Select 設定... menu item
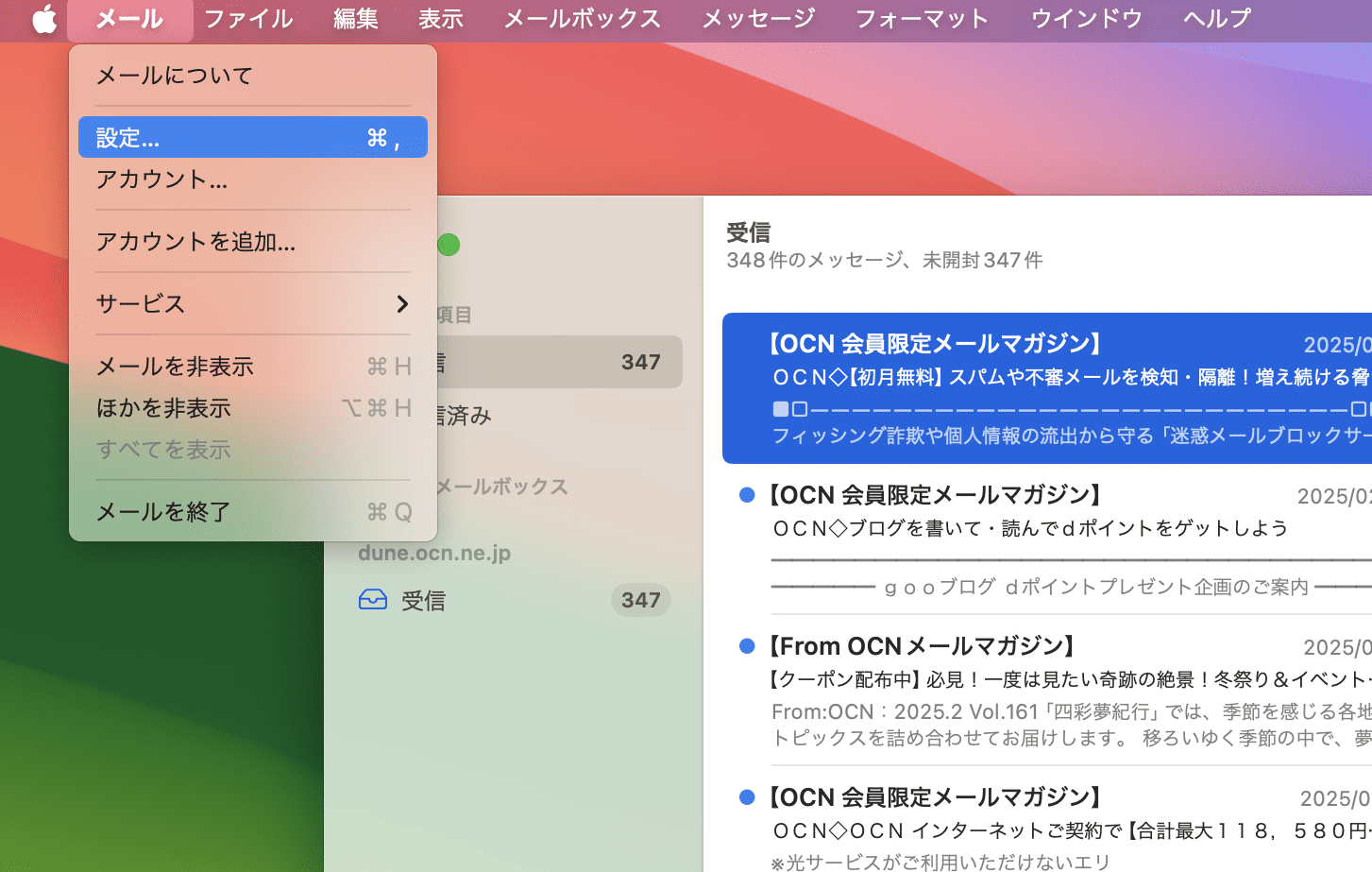Image resolution: width=1372 pixels, height=872 pixels. click(x=253, y=137)
